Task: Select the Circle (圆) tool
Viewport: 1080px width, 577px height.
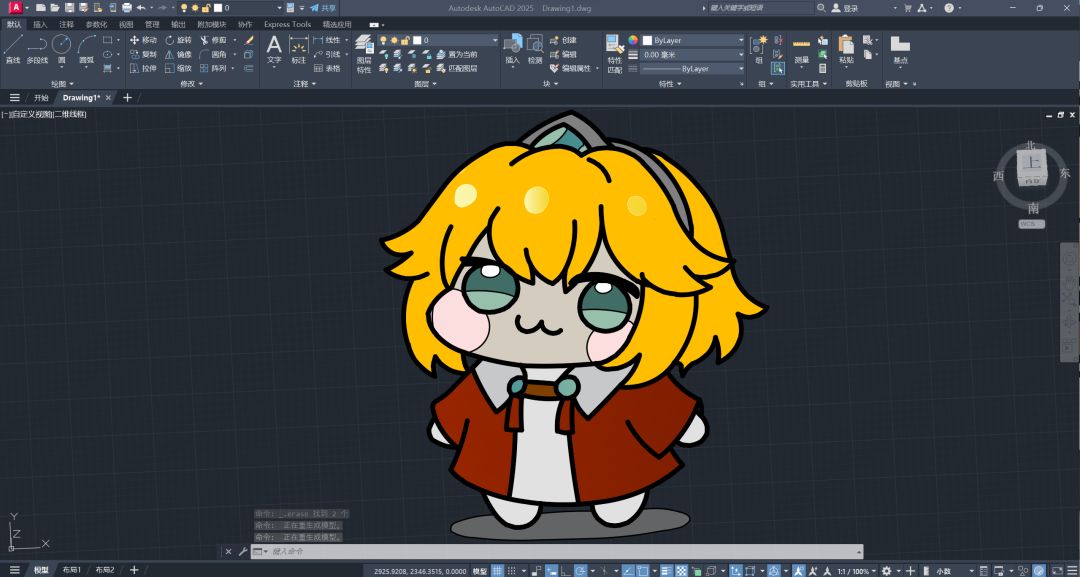Action: tap(61, 49)
